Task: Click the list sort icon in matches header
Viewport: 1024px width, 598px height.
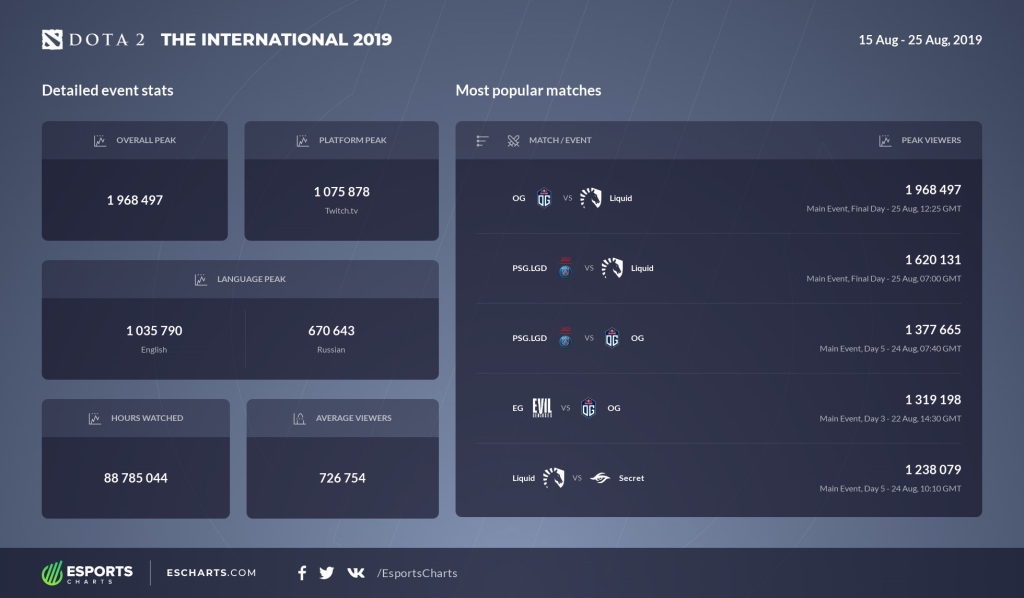Action: (483, 140)
